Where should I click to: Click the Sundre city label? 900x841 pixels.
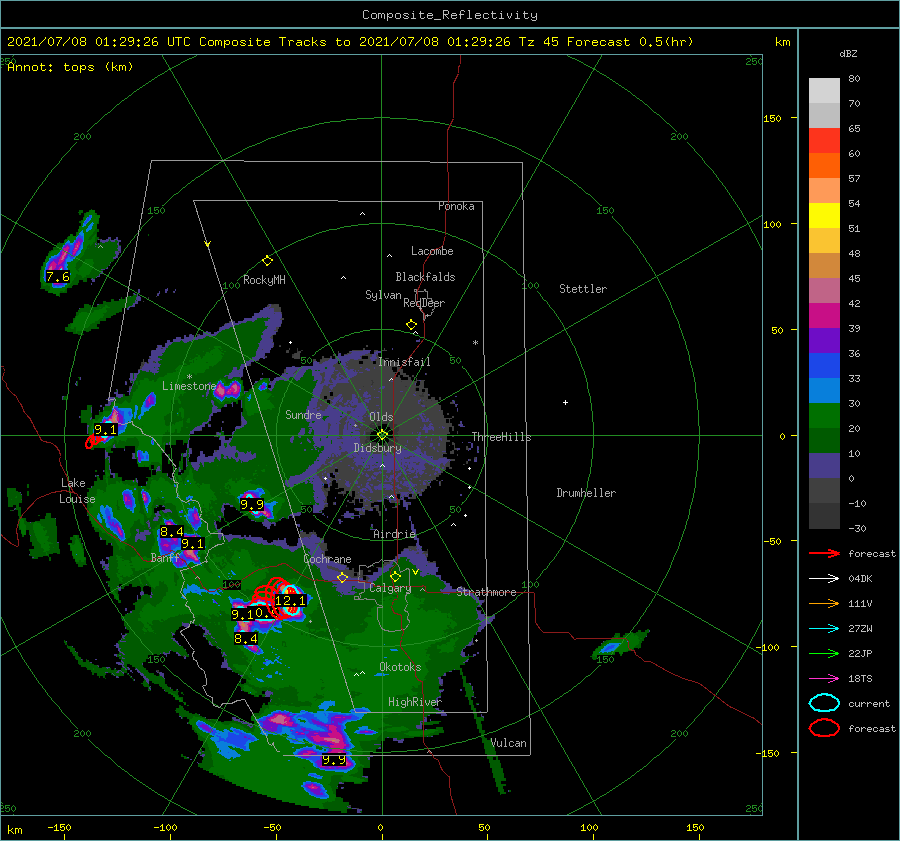pos(303,414)
